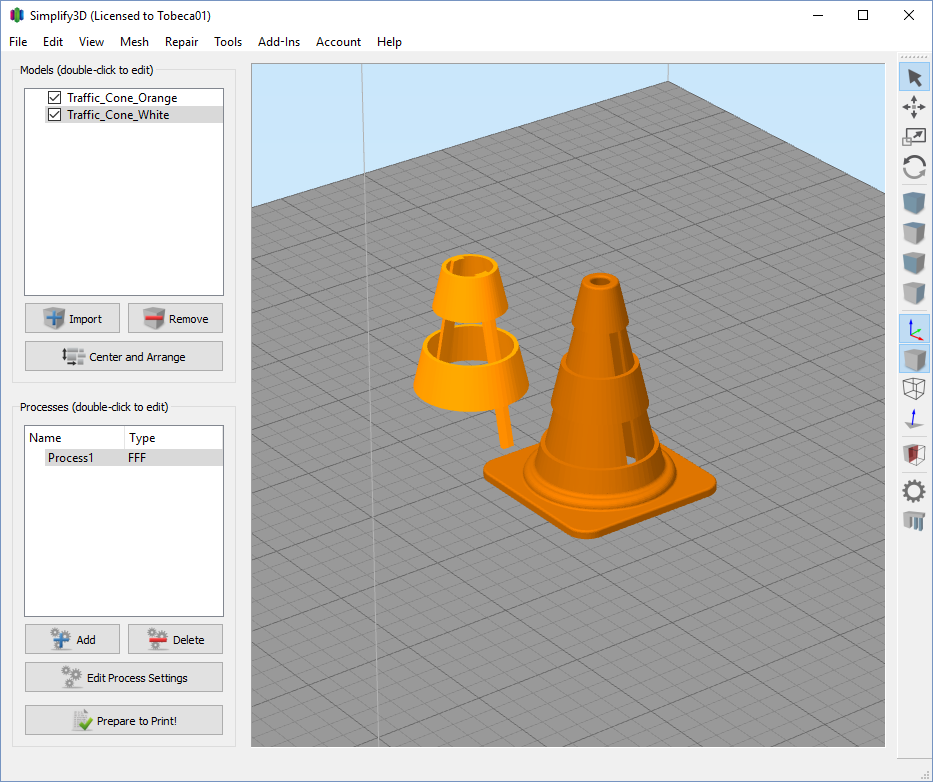Open the Add-Ins menu
The width and height of the screenshot is (933, 782).
tap(279, 42)
